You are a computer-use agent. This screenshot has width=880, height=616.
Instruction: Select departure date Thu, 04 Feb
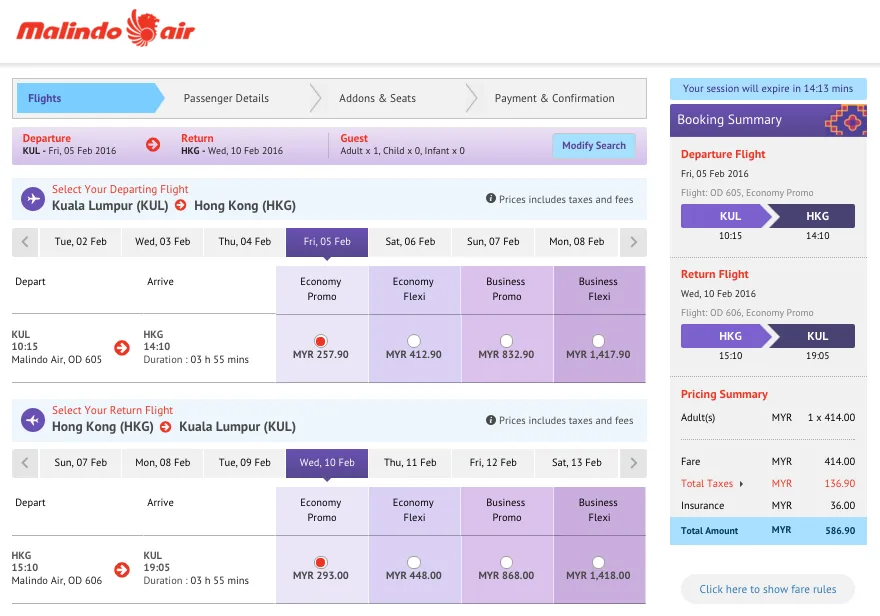click(245, 242)
